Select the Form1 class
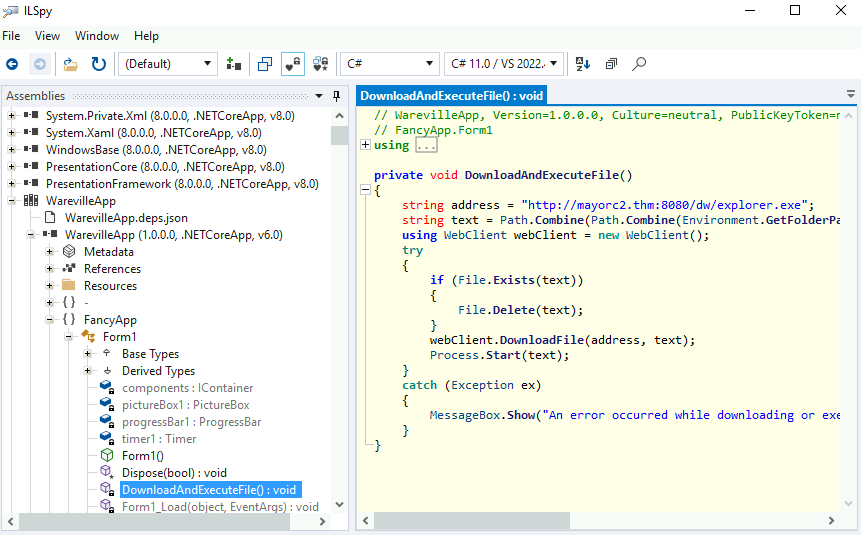The height and width of the screenshot is (535, 861). [x=120, y=337]
